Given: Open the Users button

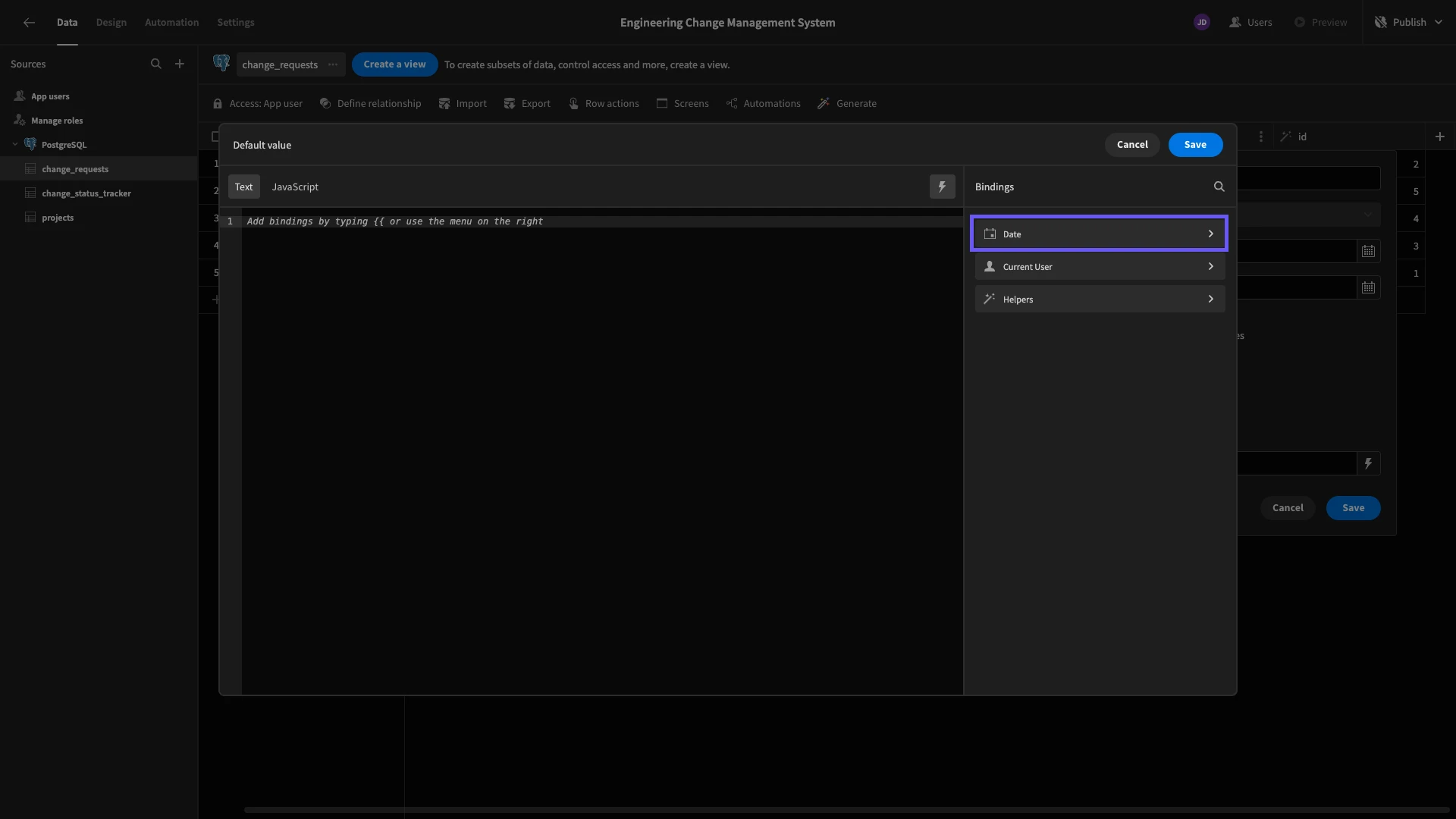Looking at the screenshot, I should (1250, 23).
